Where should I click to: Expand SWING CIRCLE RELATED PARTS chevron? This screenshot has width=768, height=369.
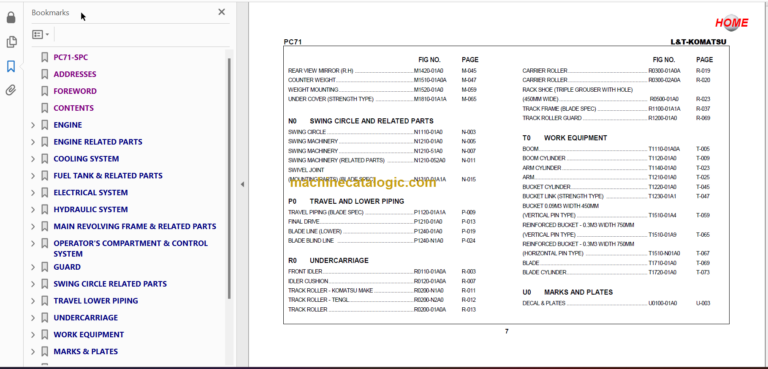click(x=33, y=284)
